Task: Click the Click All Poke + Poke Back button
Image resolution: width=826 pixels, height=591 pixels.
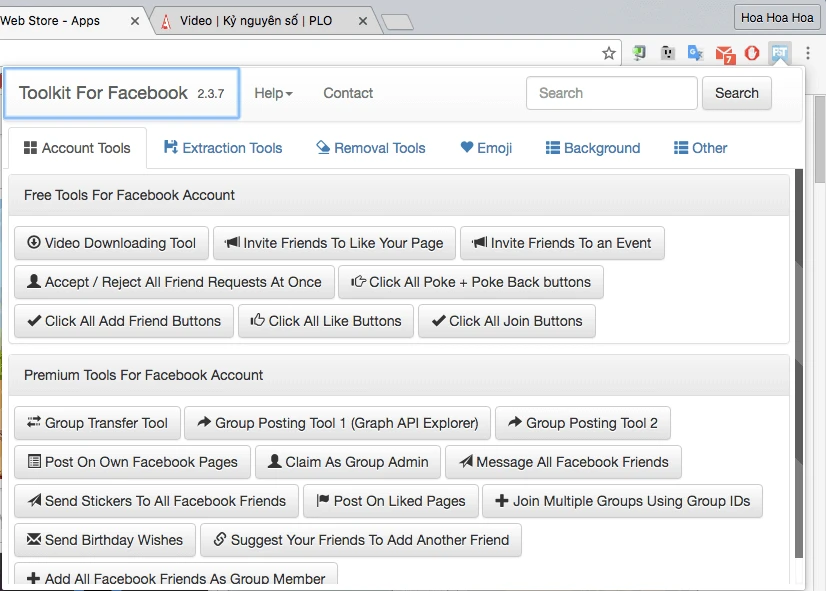Action: pyautogui.click(x=470, y=282)
